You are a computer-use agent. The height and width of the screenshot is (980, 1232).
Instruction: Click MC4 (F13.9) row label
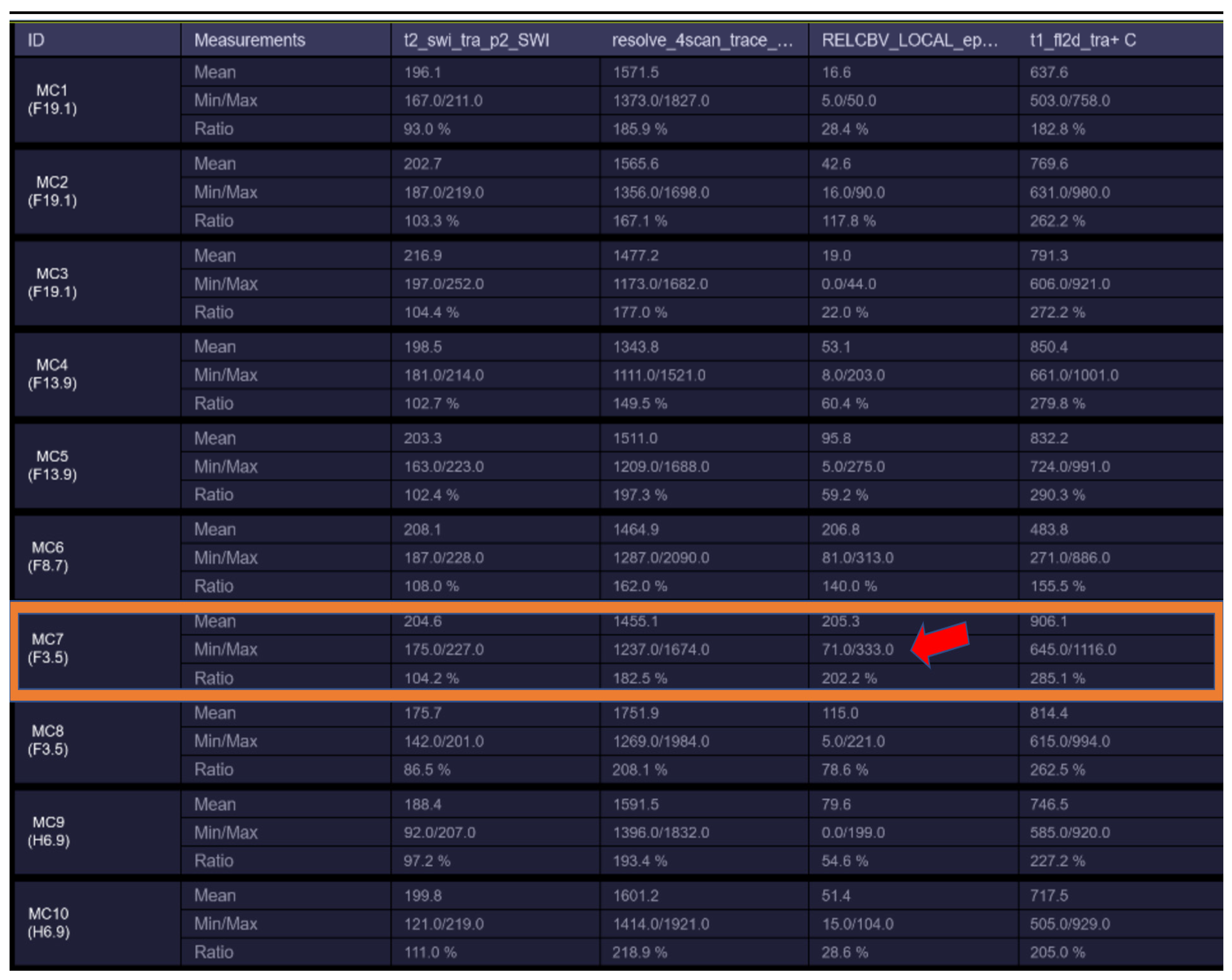tap(52, 374)
